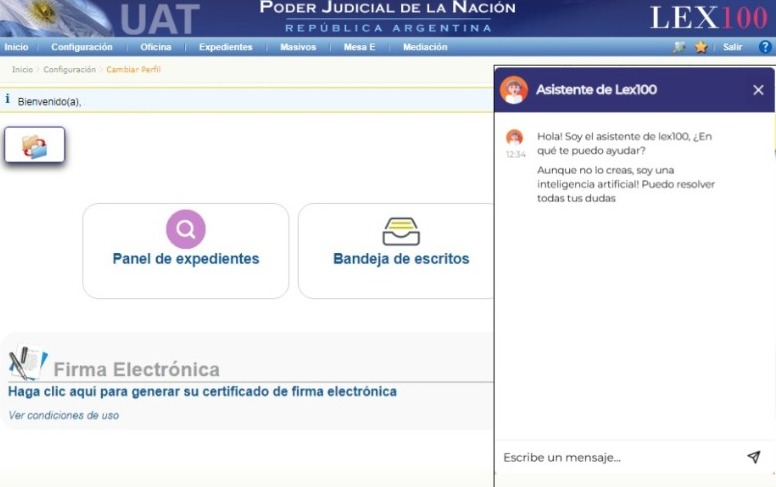Go to Configuración in the breadcrumb
Viewport: 776px width, 487px height.
69,69
